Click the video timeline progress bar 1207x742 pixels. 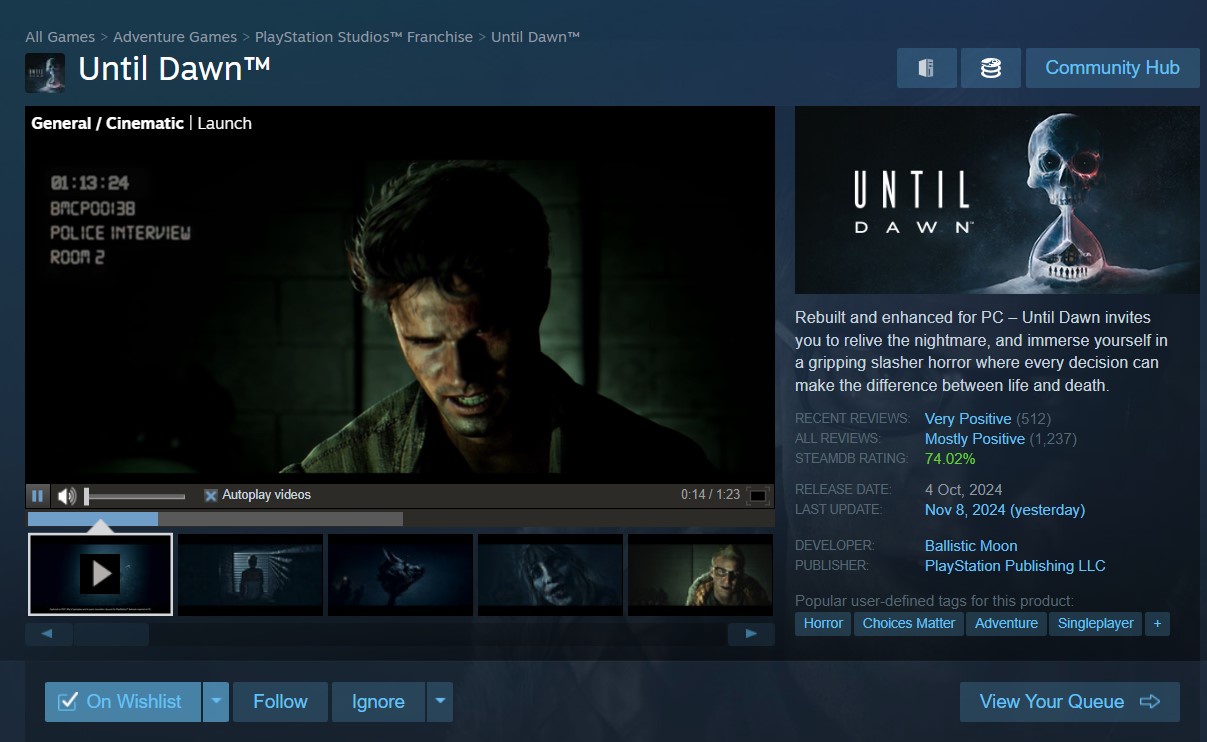tap(400, 519)
